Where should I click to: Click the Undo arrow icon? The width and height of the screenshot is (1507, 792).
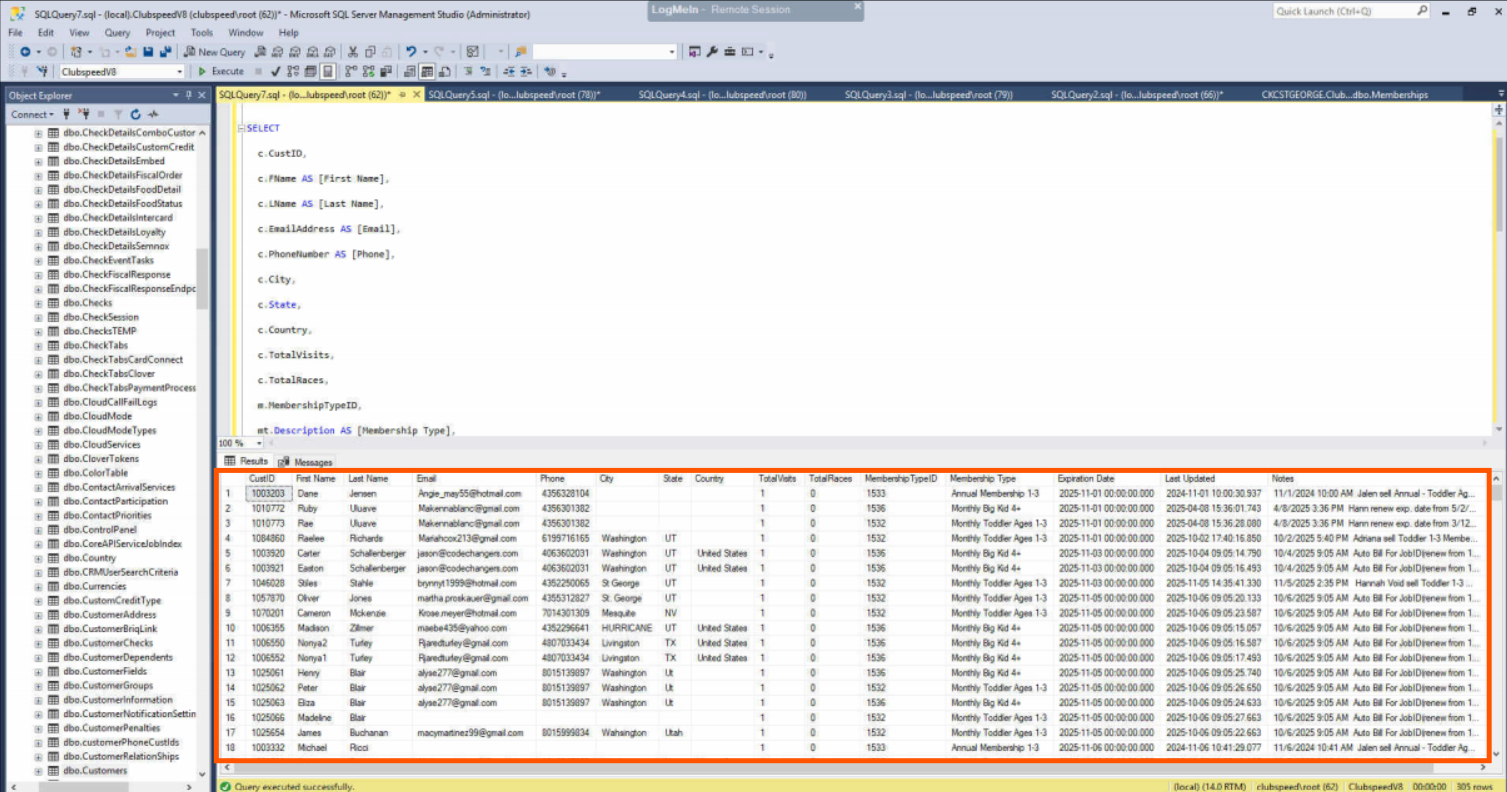411,52
